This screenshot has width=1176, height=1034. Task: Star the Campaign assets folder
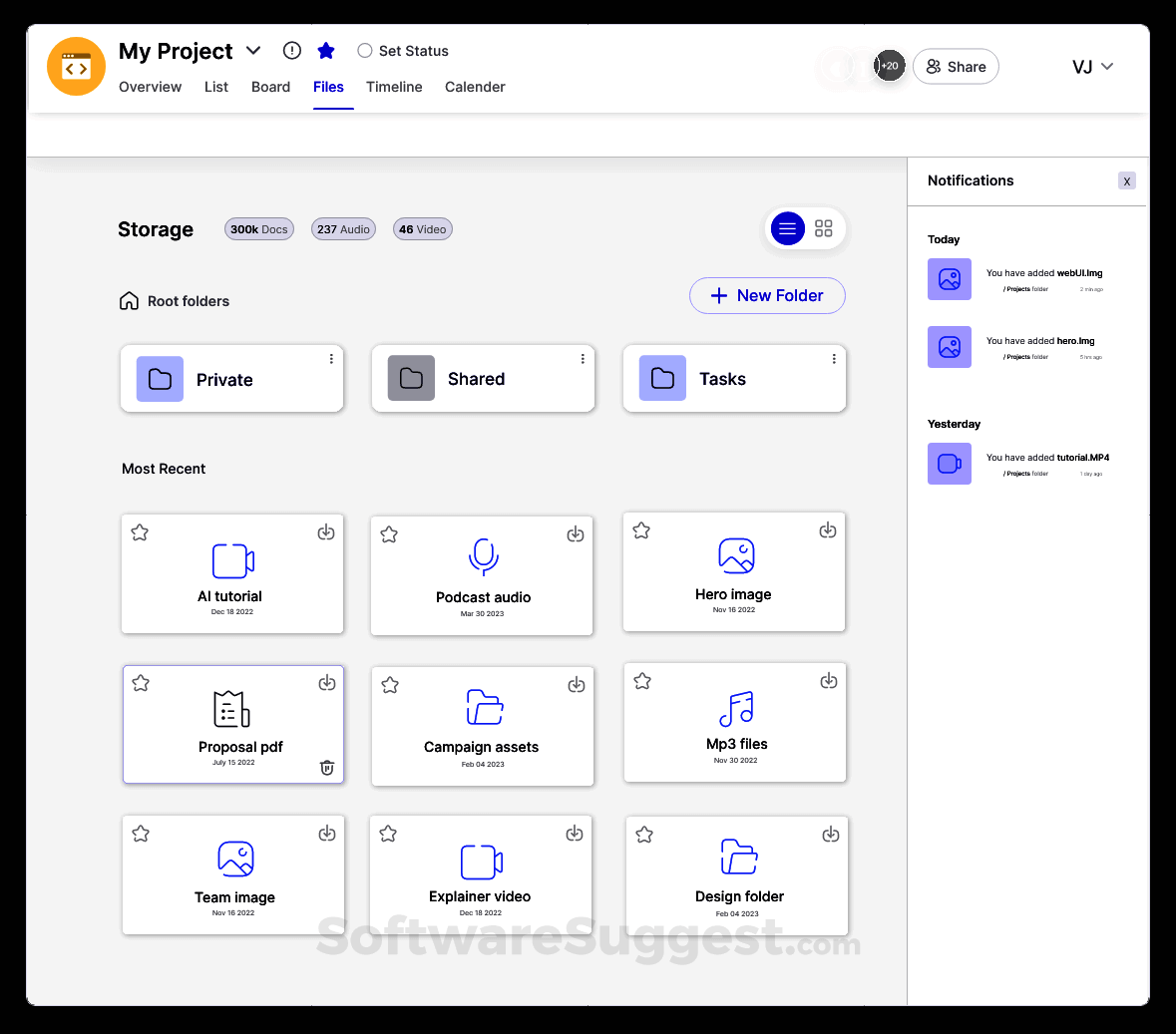tap(389, 685)
